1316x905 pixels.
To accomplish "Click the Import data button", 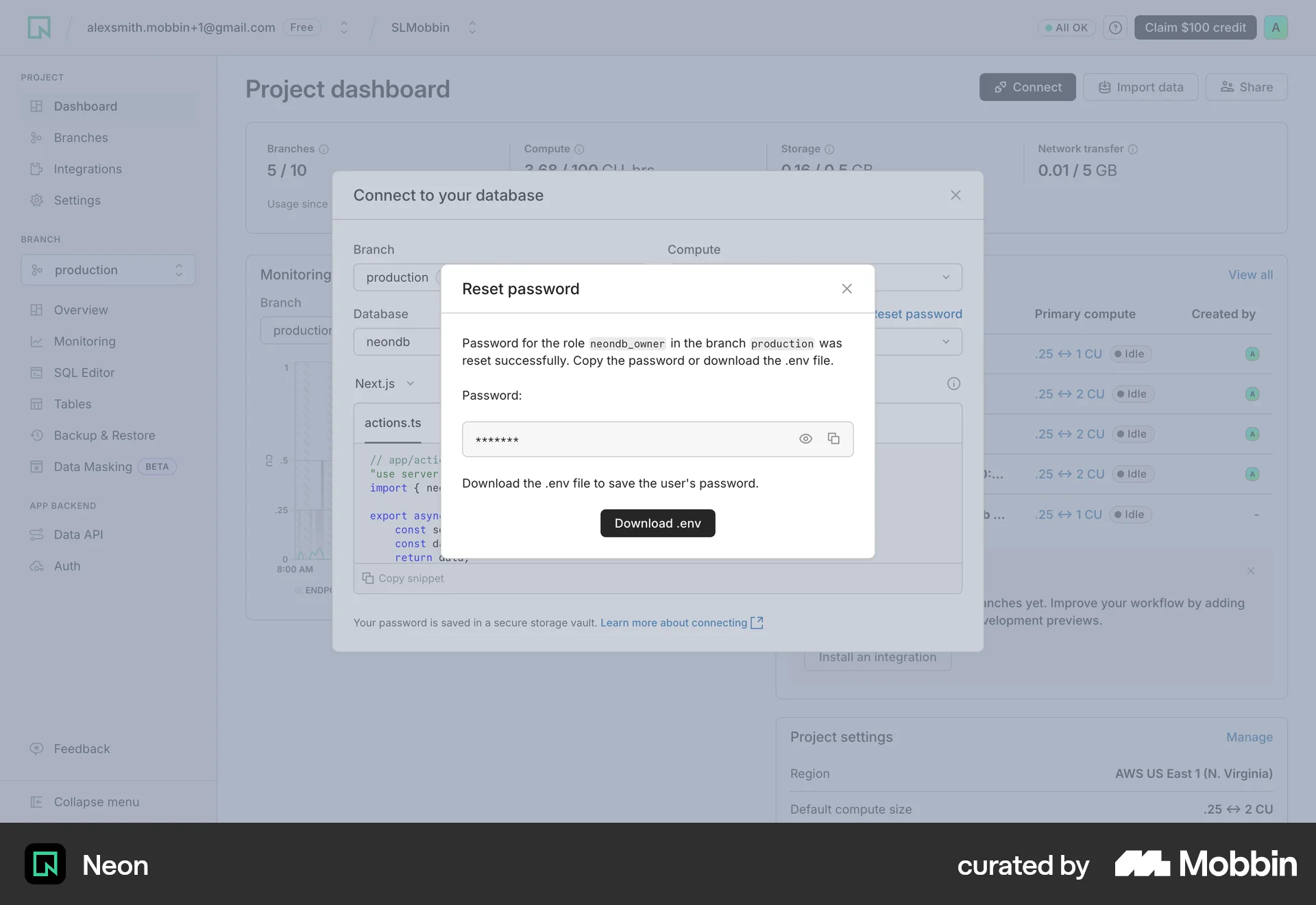I will coord(1141,87).
